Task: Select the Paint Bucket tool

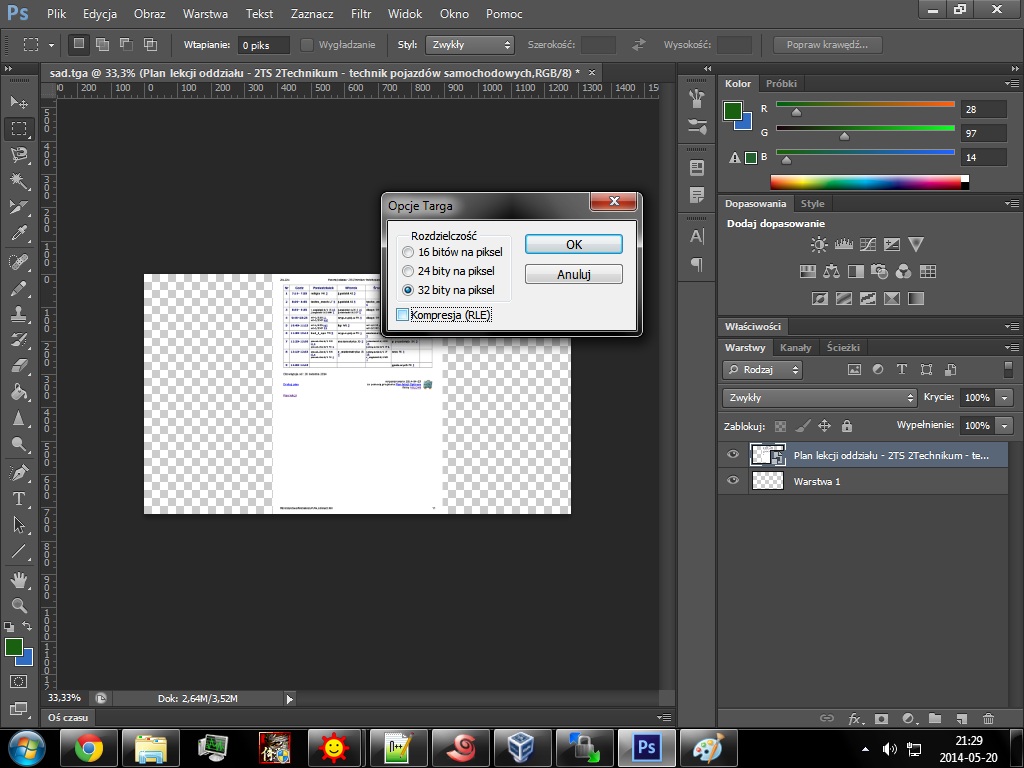Action: (19, 392)
